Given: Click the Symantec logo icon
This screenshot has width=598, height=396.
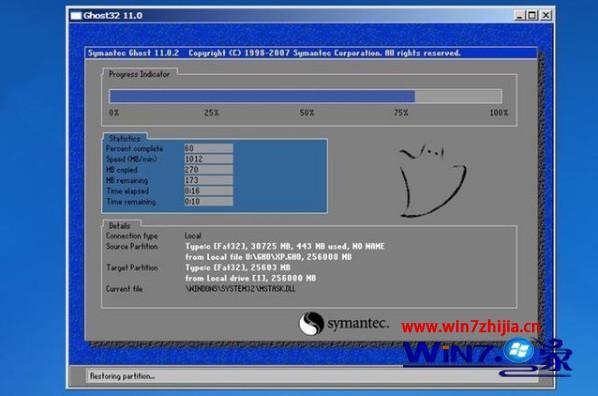Looking at the screenshot, I should click(311, 324).
